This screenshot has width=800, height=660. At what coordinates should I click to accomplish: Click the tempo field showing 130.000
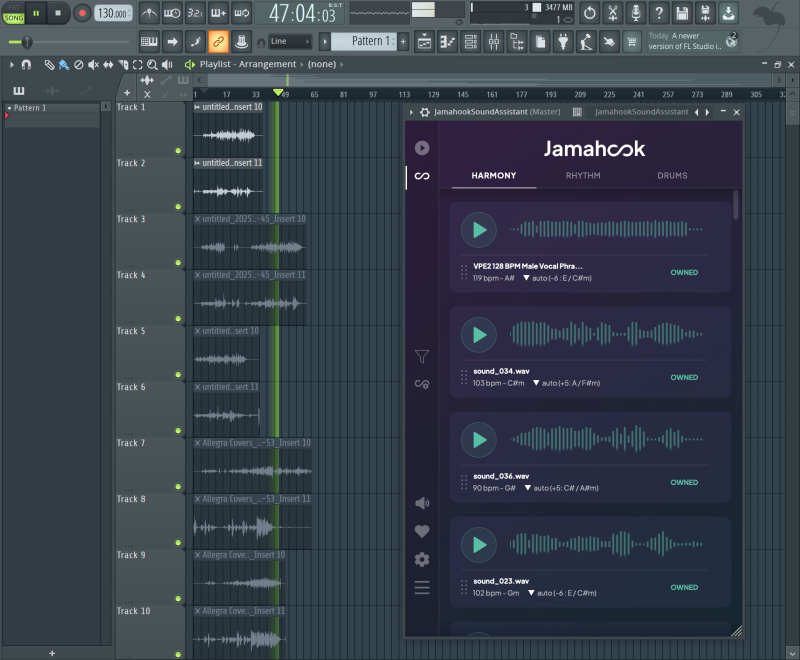click(x=113, y=13)
